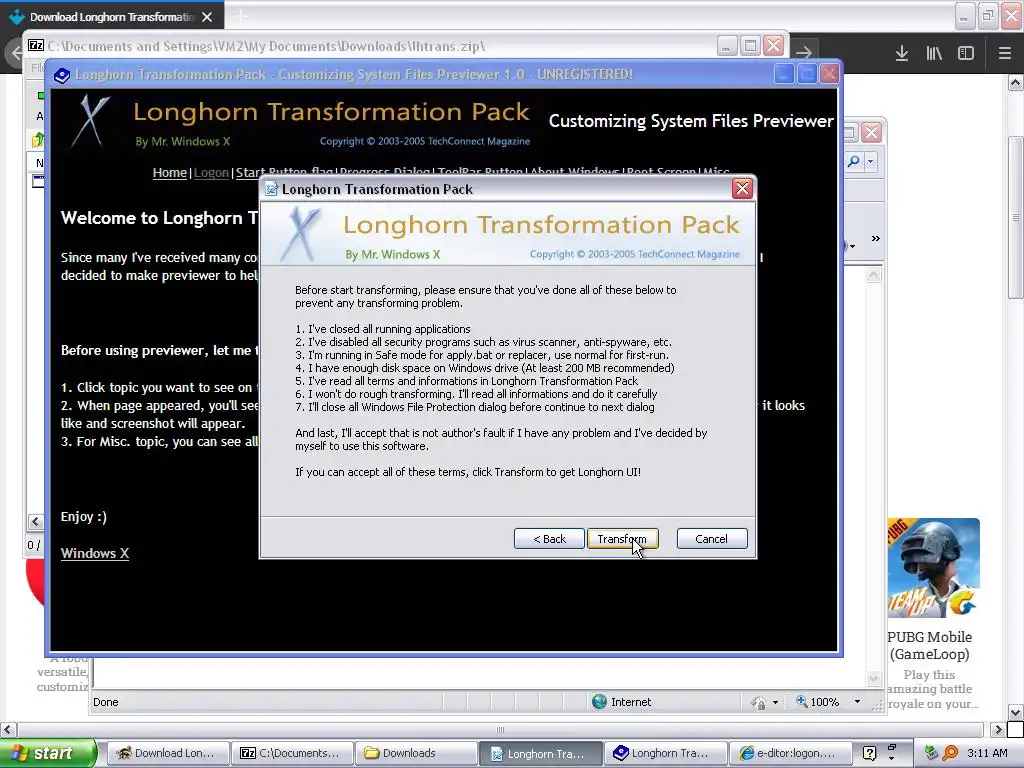Switch to Downloads folder taskbar item

[417, 753]
